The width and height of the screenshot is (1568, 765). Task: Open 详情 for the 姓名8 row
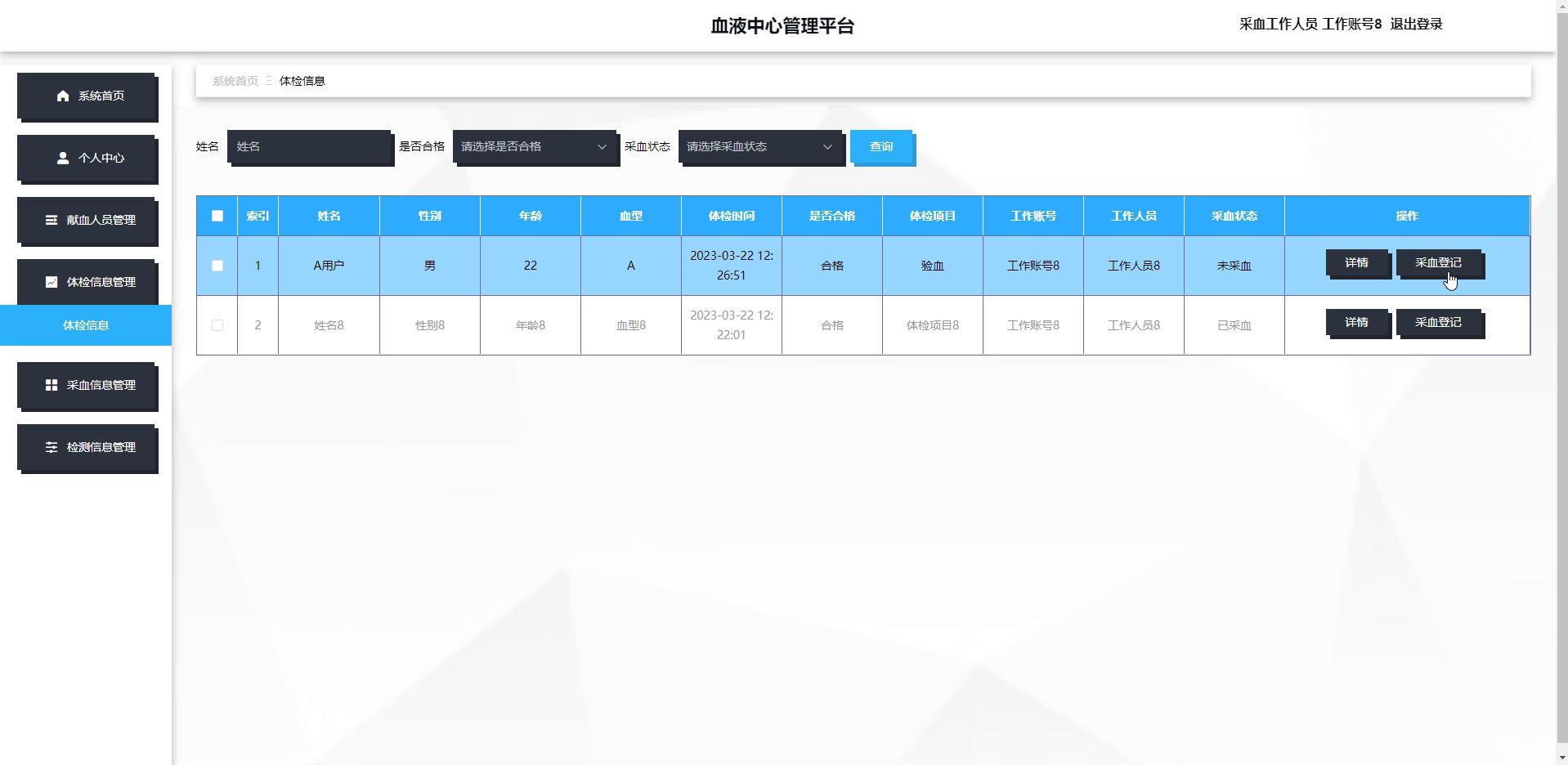pyautogui.click(x=1357, y=323)
